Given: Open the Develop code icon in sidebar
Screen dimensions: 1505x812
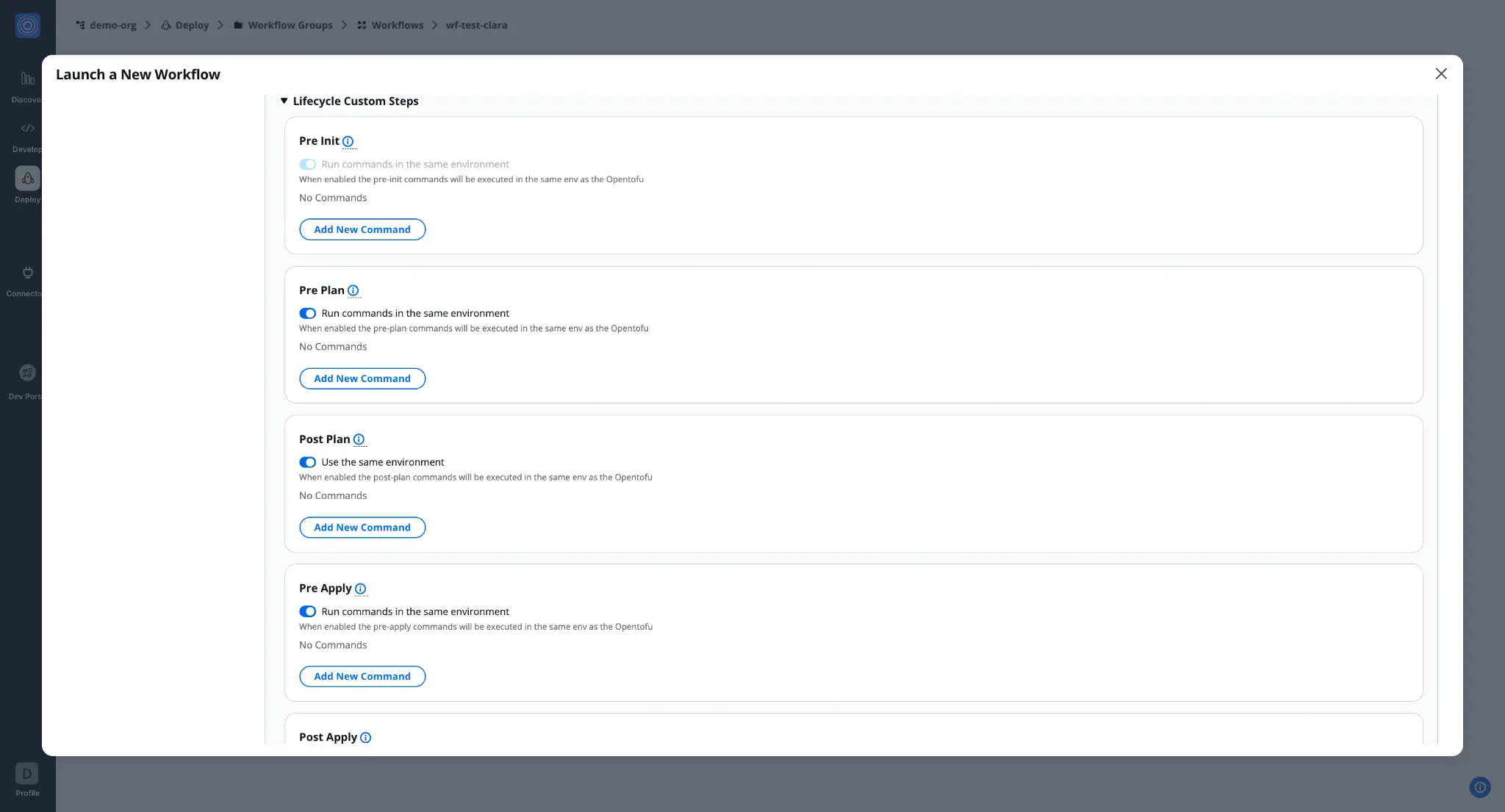Looking at the screenshot, I should click(x=27, y=129).
